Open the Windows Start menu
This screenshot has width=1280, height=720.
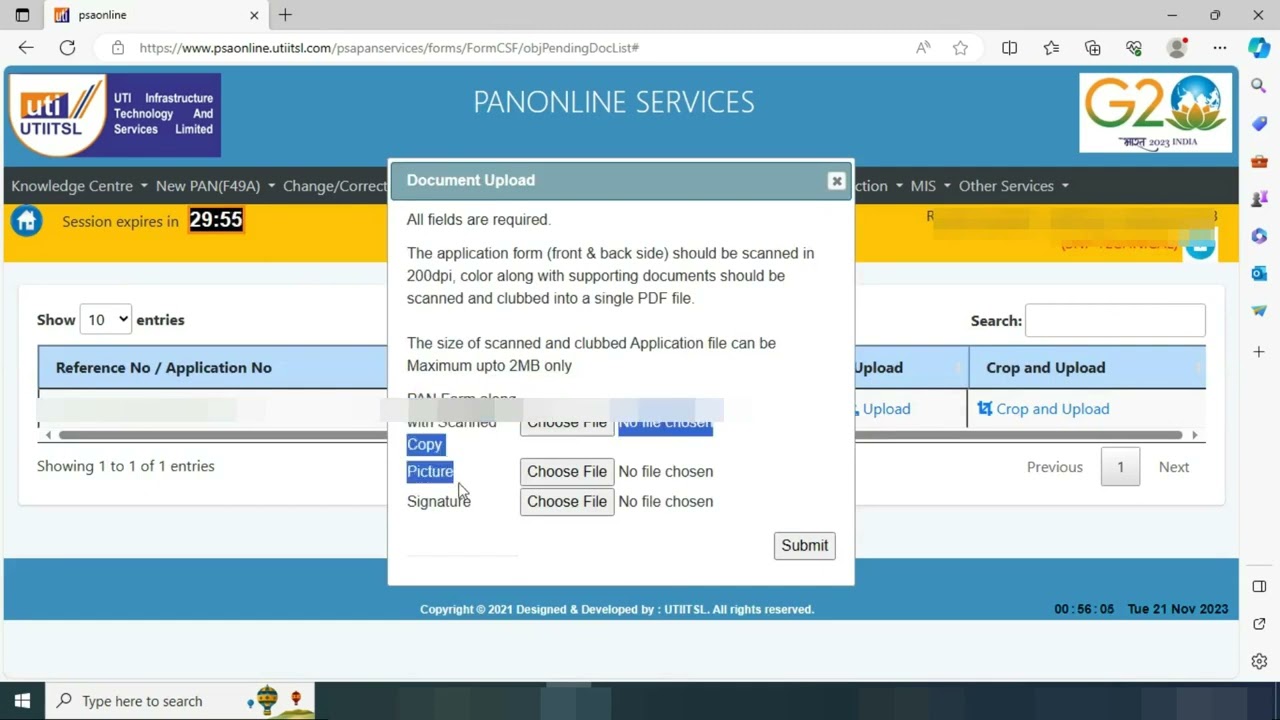coord(22,701)
